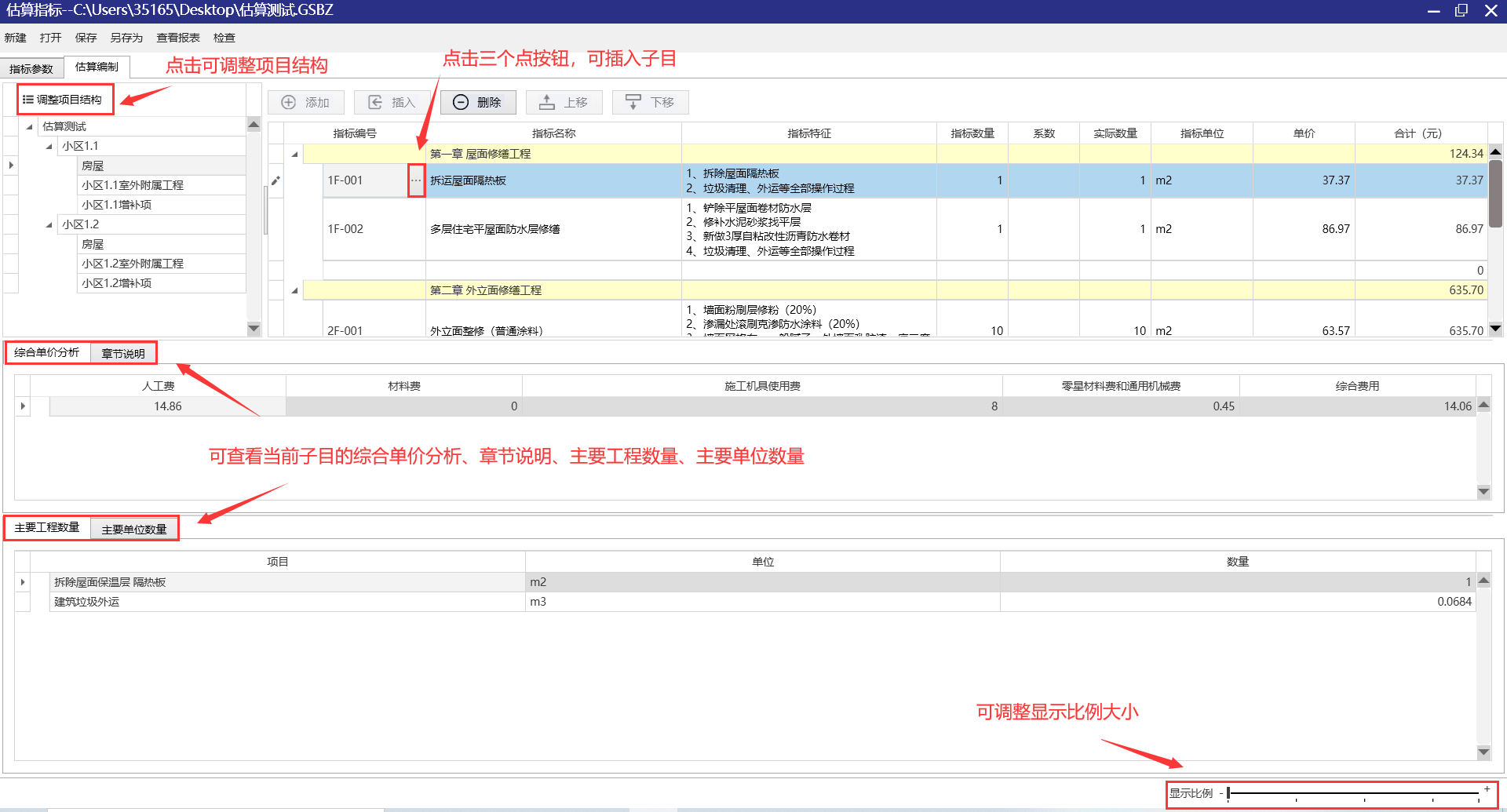Collapse the 估算测试 root tree node
The image size is (1507, 812).
click(x=30, y=126)
